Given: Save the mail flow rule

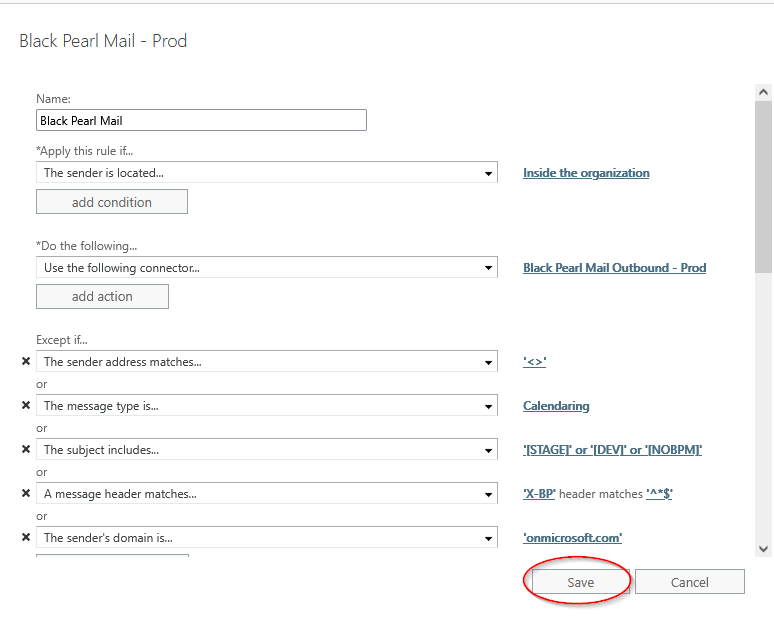Looking at the screenshot, I should (580, 582).
